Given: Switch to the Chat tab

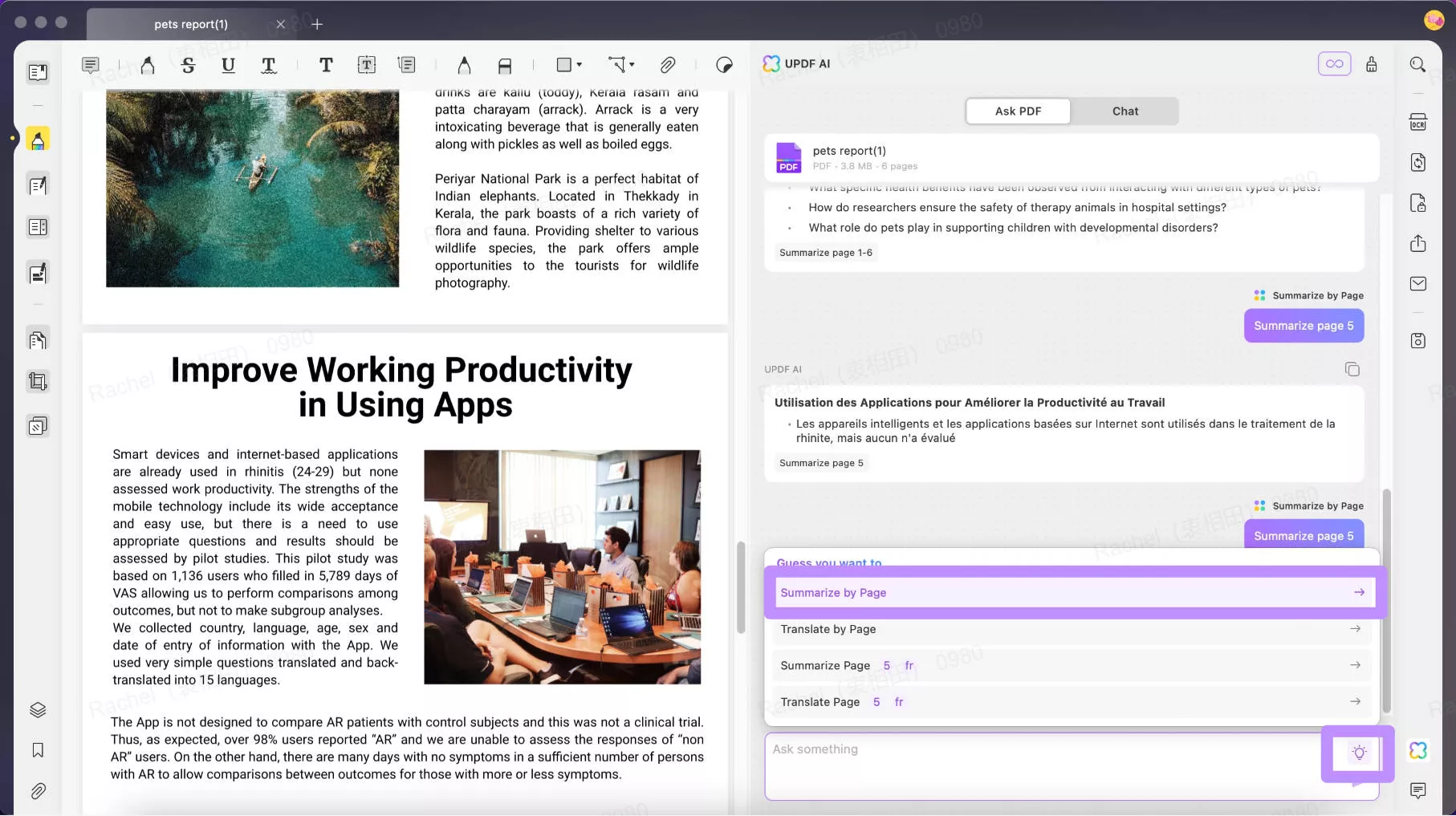Looking at the screenshot, I should pyautogui.click(x=1125, y=112).
